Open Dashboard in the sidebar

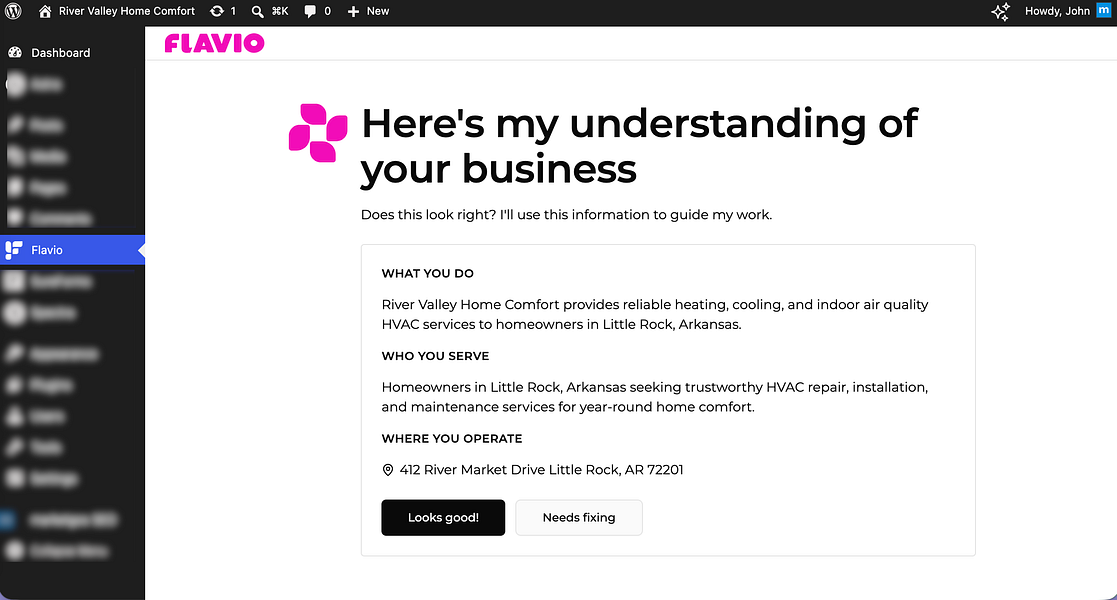[x=72, y=53]
